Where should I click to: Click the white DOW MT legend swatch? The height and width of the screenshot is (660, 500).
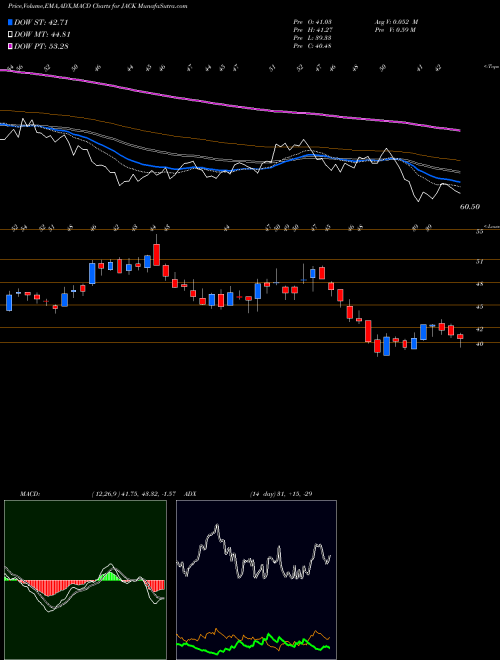[x=10, y=35]
